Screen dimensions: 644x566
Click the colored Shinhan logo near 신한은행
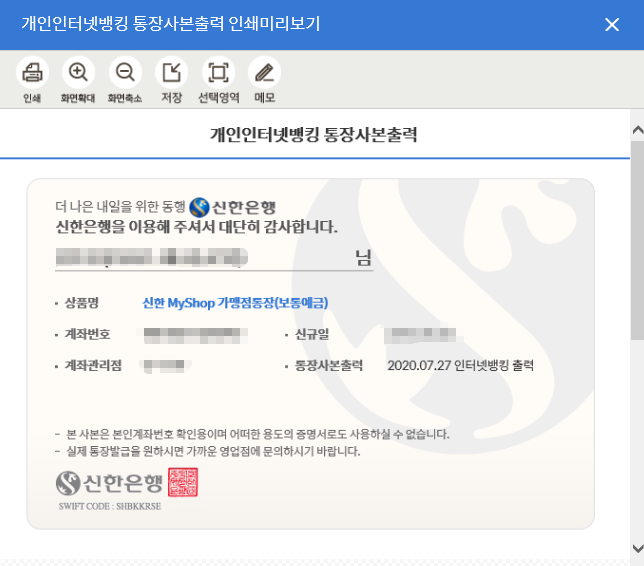point(199,207)
